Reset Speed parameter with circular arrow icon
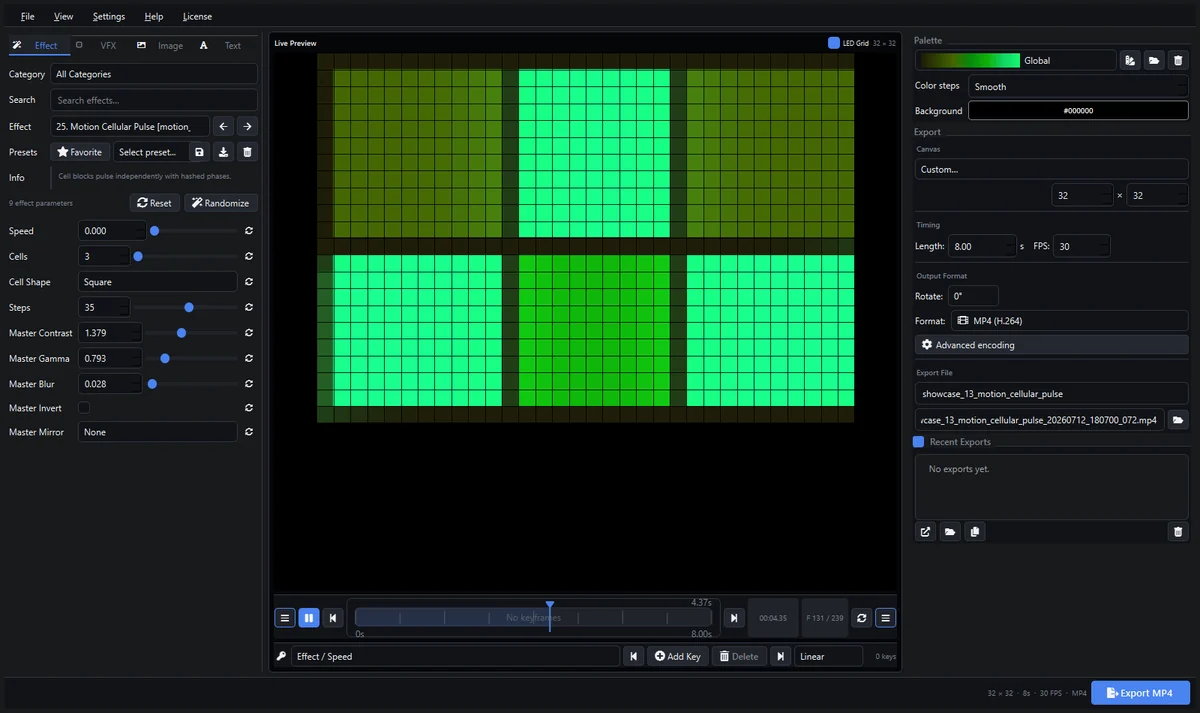 point(248,231)
